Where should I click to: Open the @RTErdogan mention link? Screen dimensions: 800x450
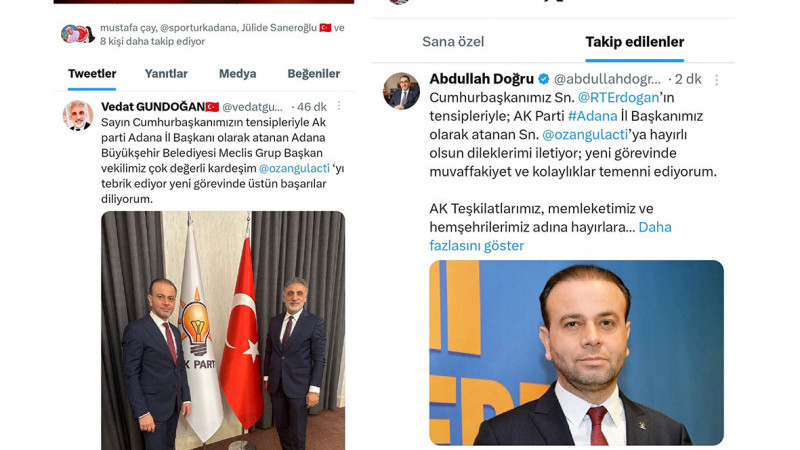point(618,97)
